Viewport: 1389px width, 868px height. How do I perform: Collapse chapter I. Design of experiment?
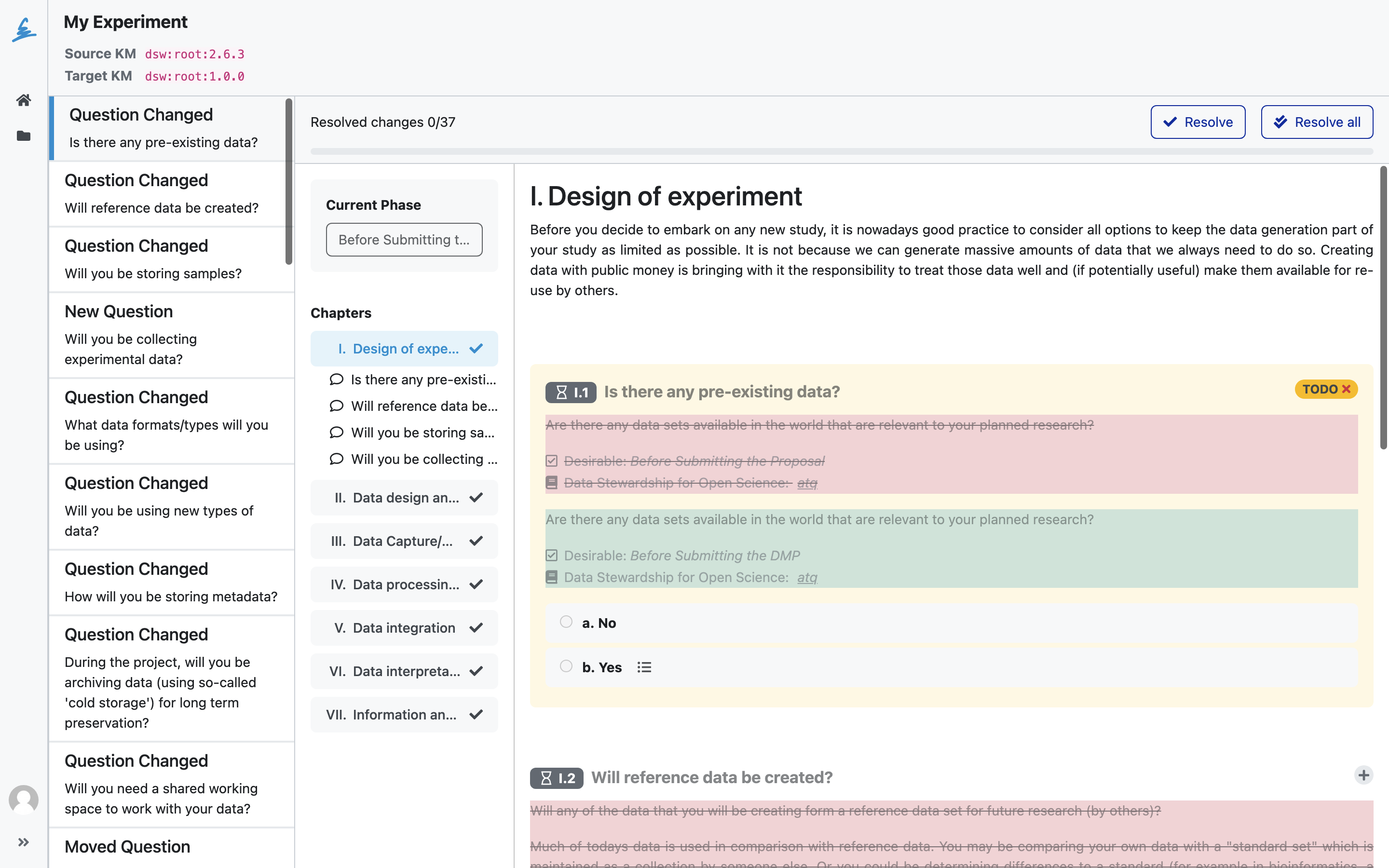404,349
